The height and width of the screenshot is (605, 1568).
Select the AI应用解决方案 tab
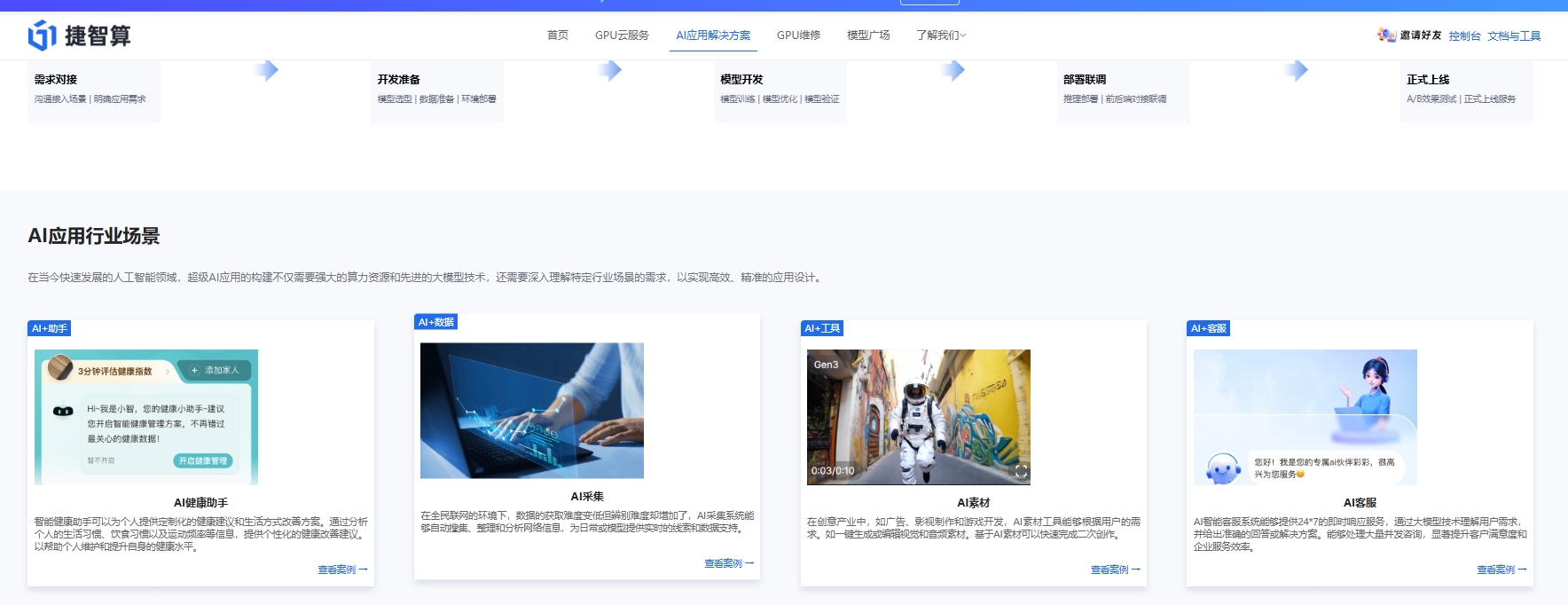tap(713, 35)
